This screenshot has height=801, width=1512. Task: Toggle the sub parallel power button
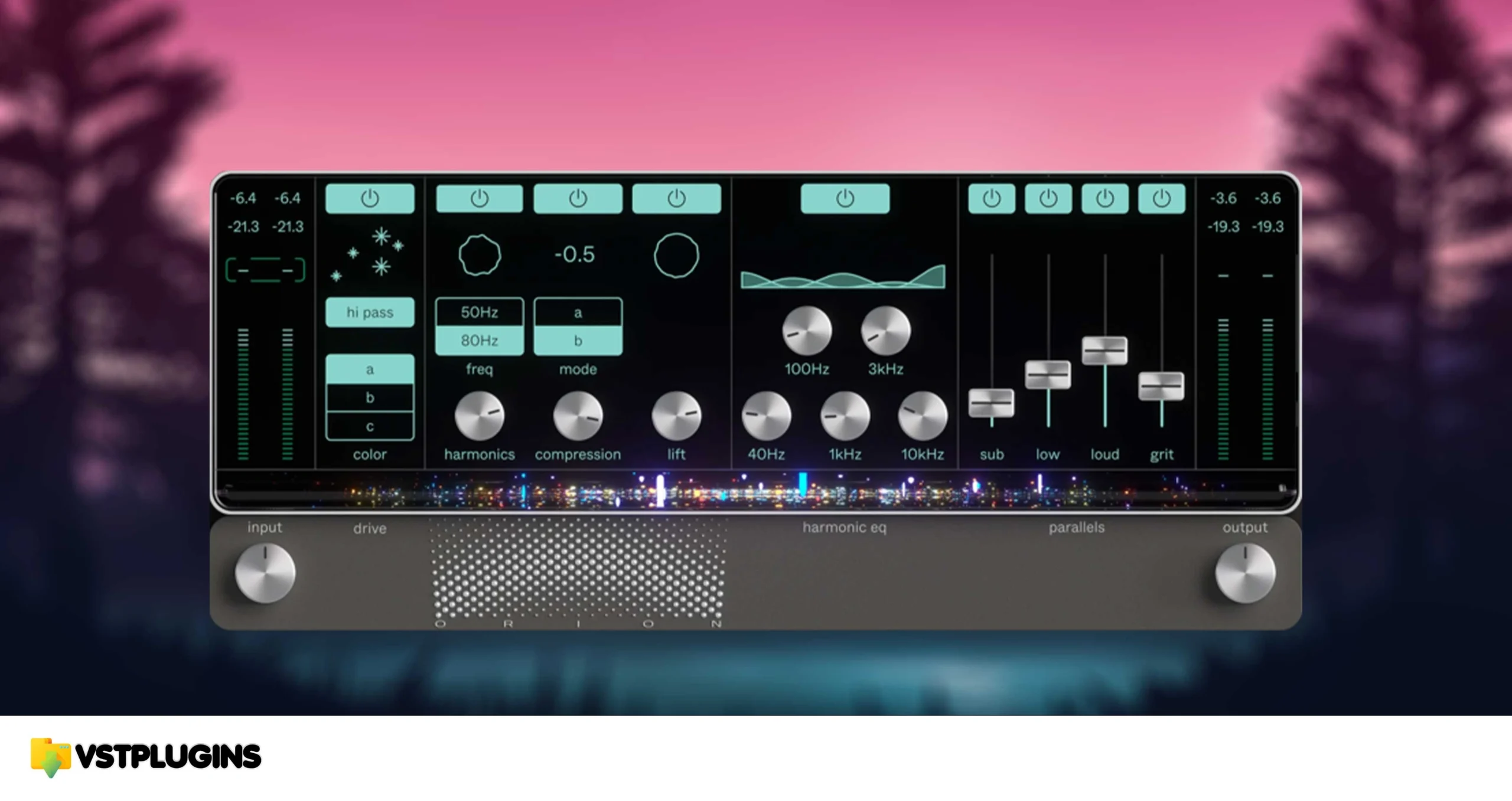992,198
